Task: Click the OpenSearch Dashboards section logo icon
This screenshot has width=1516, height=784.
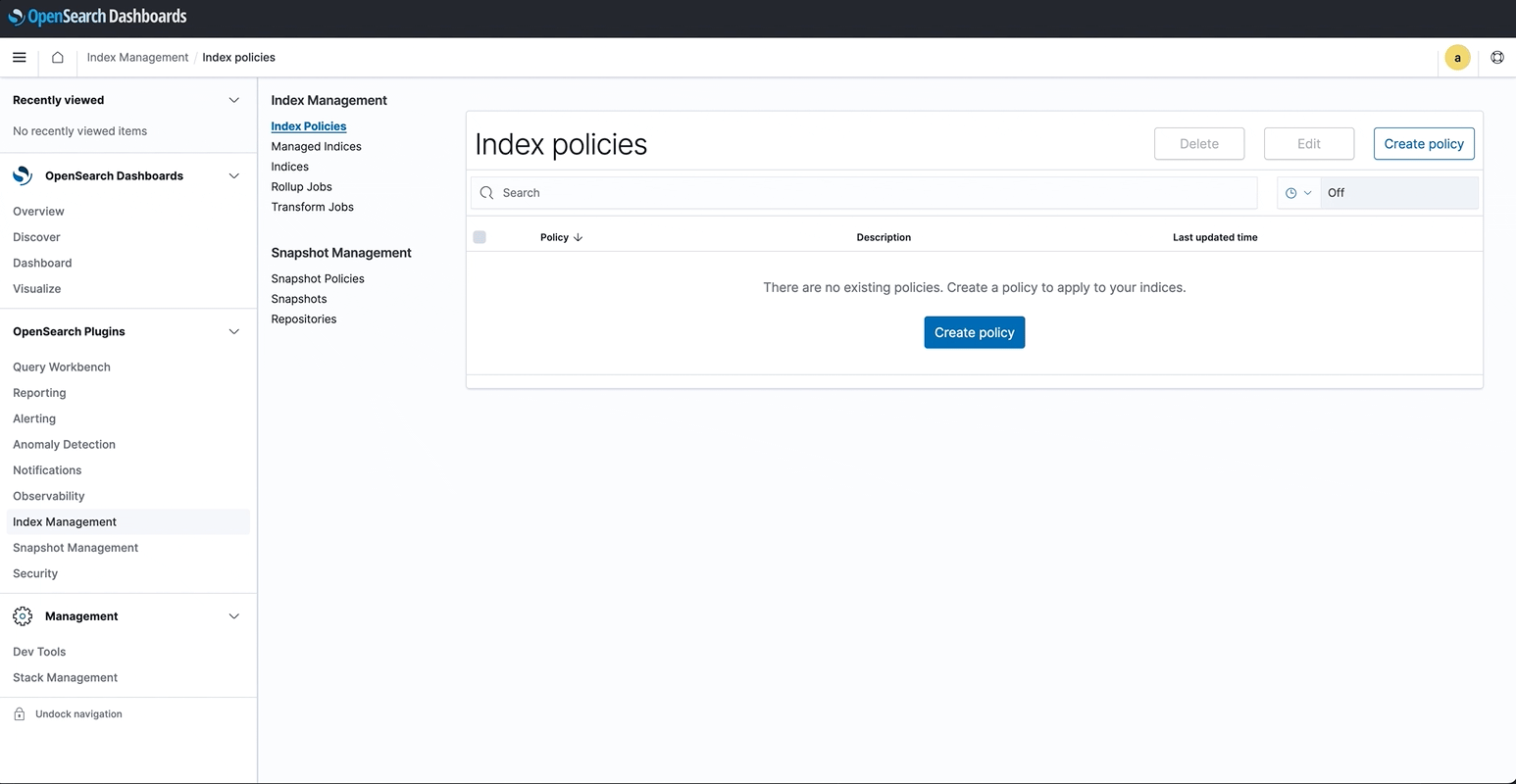Action: click(23, 175)
